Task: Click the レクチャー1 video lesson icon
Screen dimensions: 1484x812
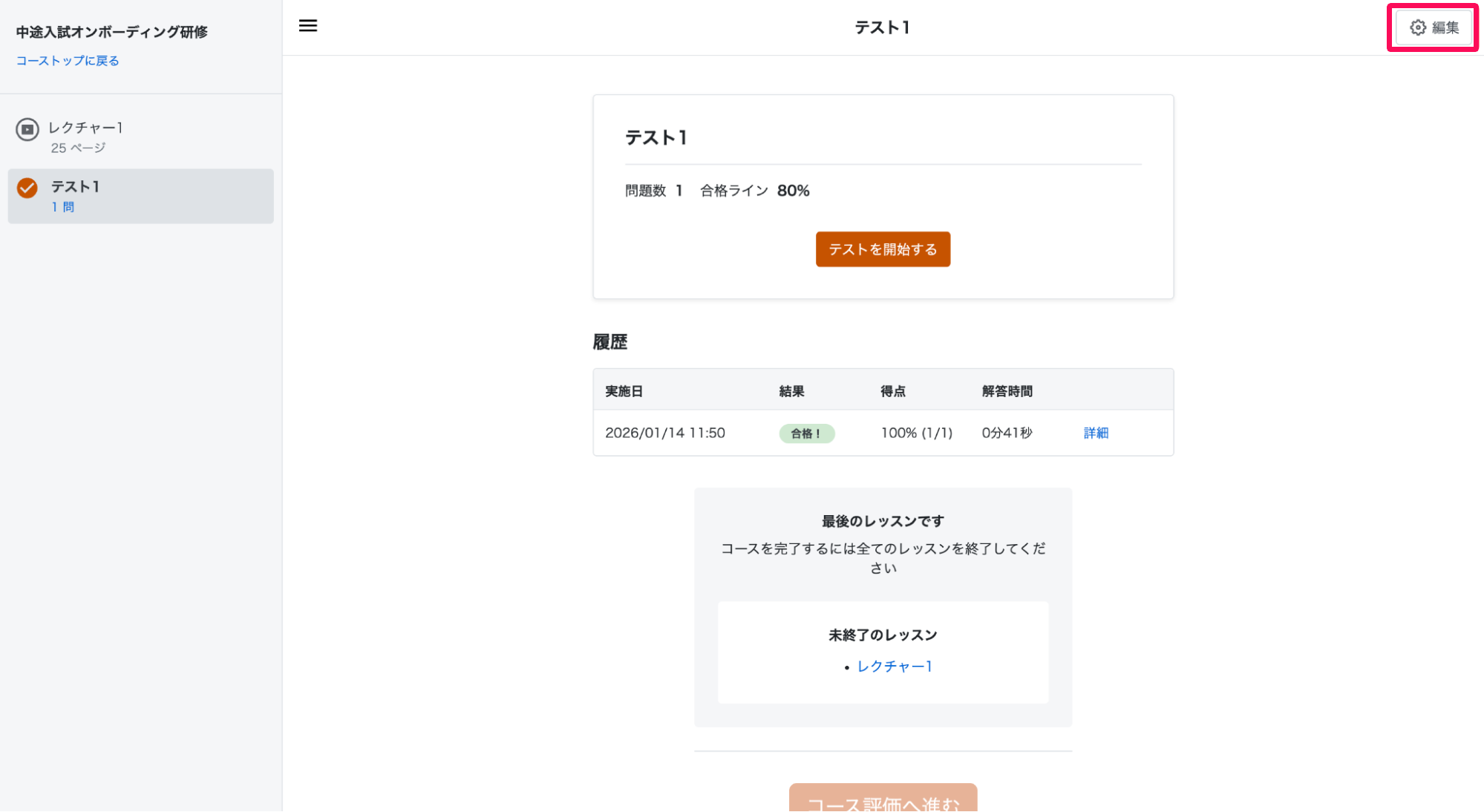Action: click(27, 129)
